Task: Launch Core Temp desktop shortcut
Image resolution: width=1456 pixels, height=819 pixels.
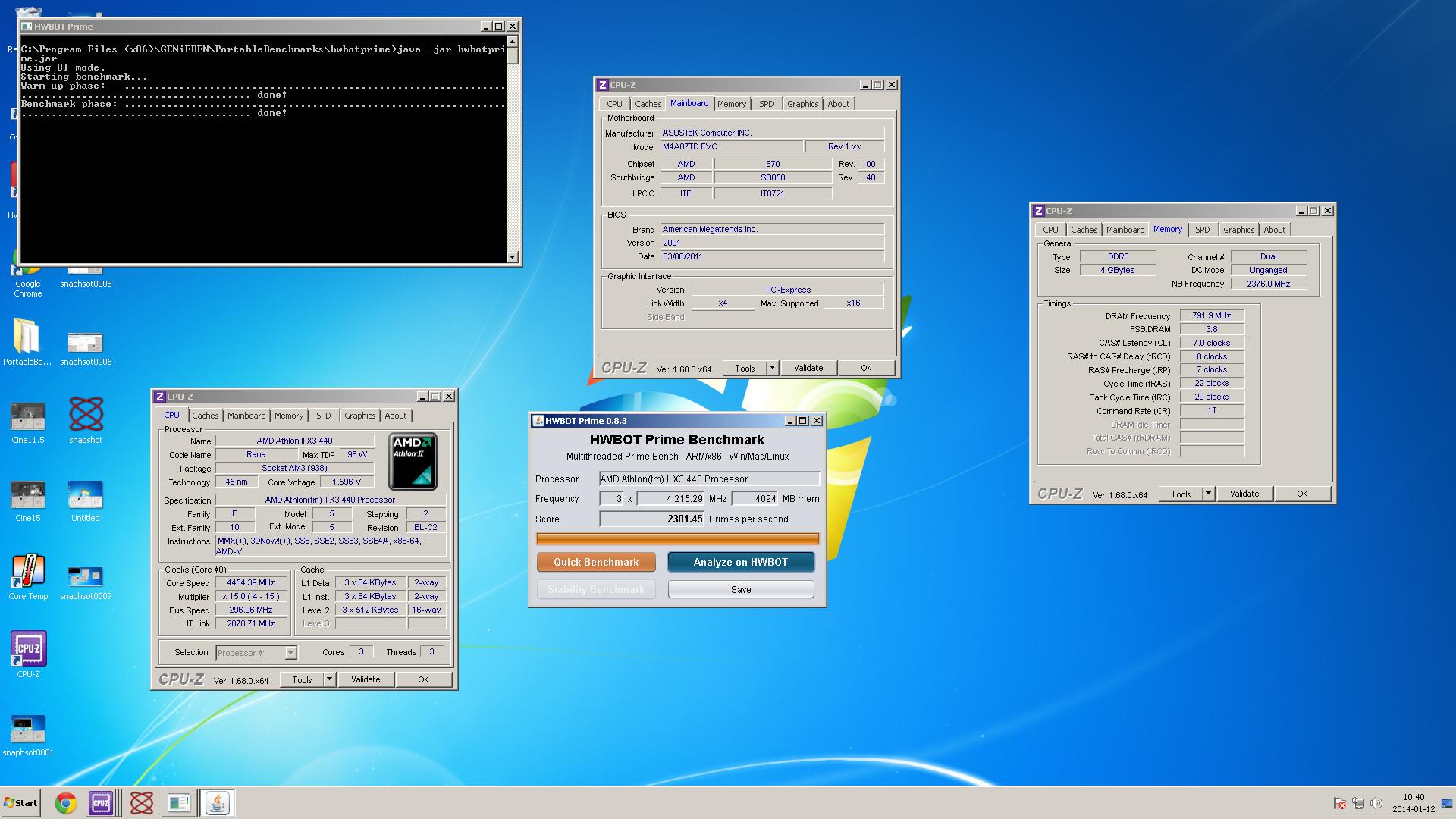Action: click(x=28, y=578)
